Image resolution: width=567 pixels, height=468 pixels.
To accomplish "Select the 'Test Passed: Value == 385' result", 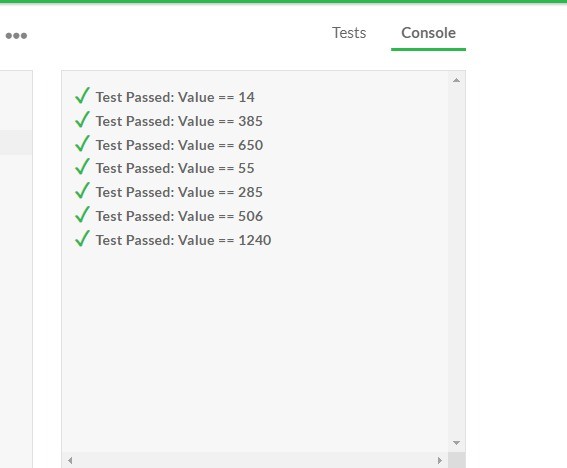I will pos(179,121).
